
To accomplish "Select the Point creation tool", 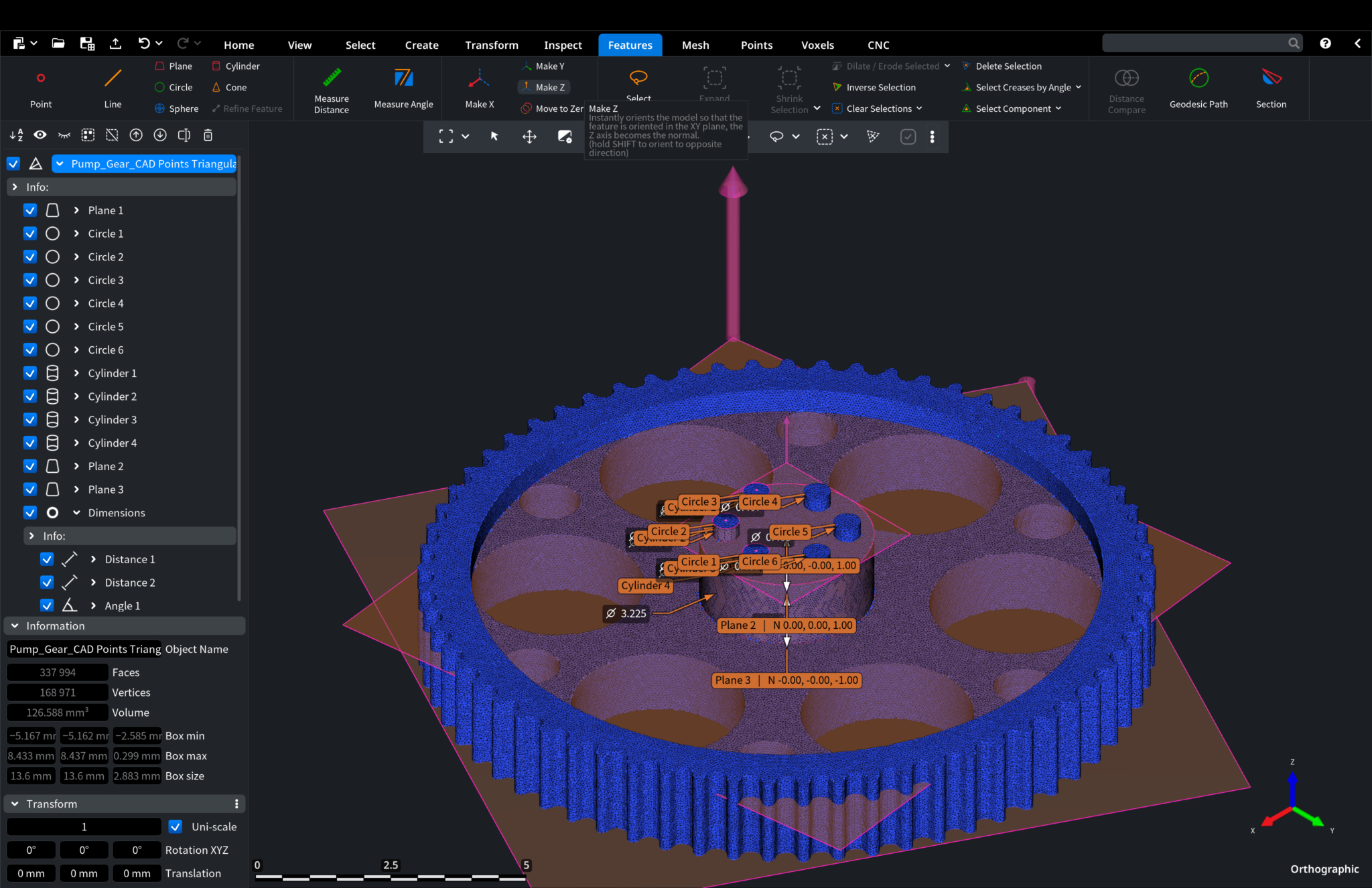I will click(40, 87).
